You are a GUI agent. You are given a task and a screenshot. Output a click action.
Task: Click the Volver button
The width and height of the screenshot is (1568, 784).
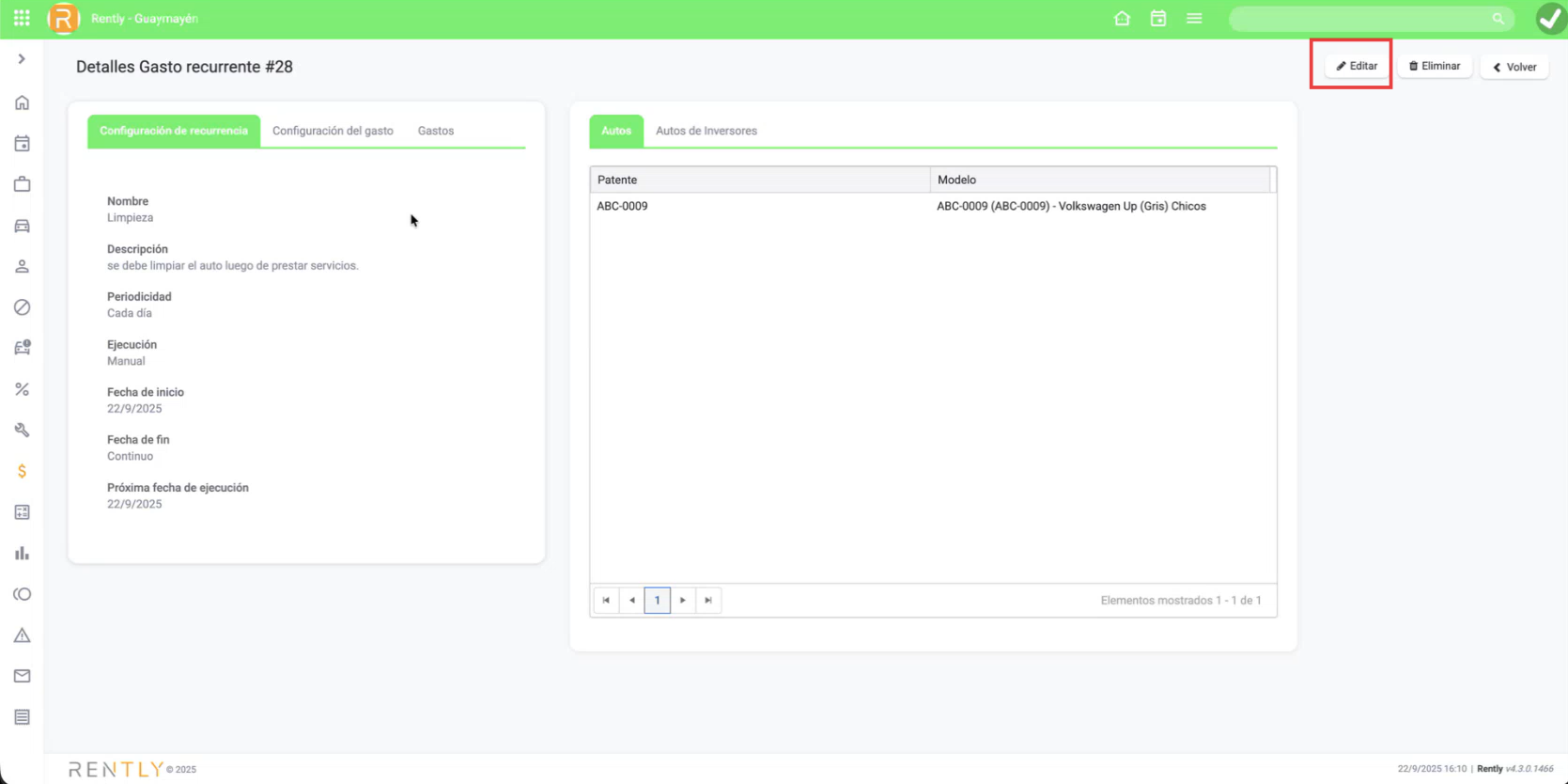point(1514,67)
